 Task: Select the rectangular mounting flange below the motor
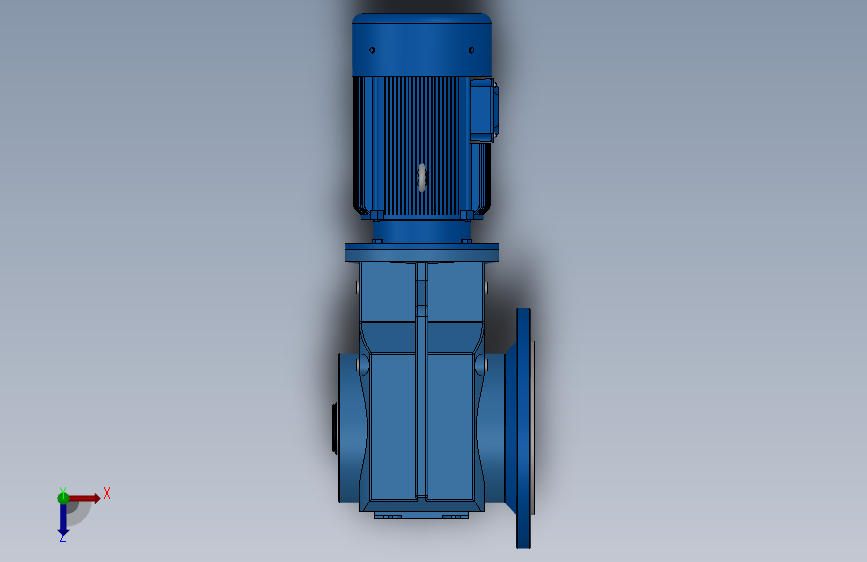(x=422, y=253)
